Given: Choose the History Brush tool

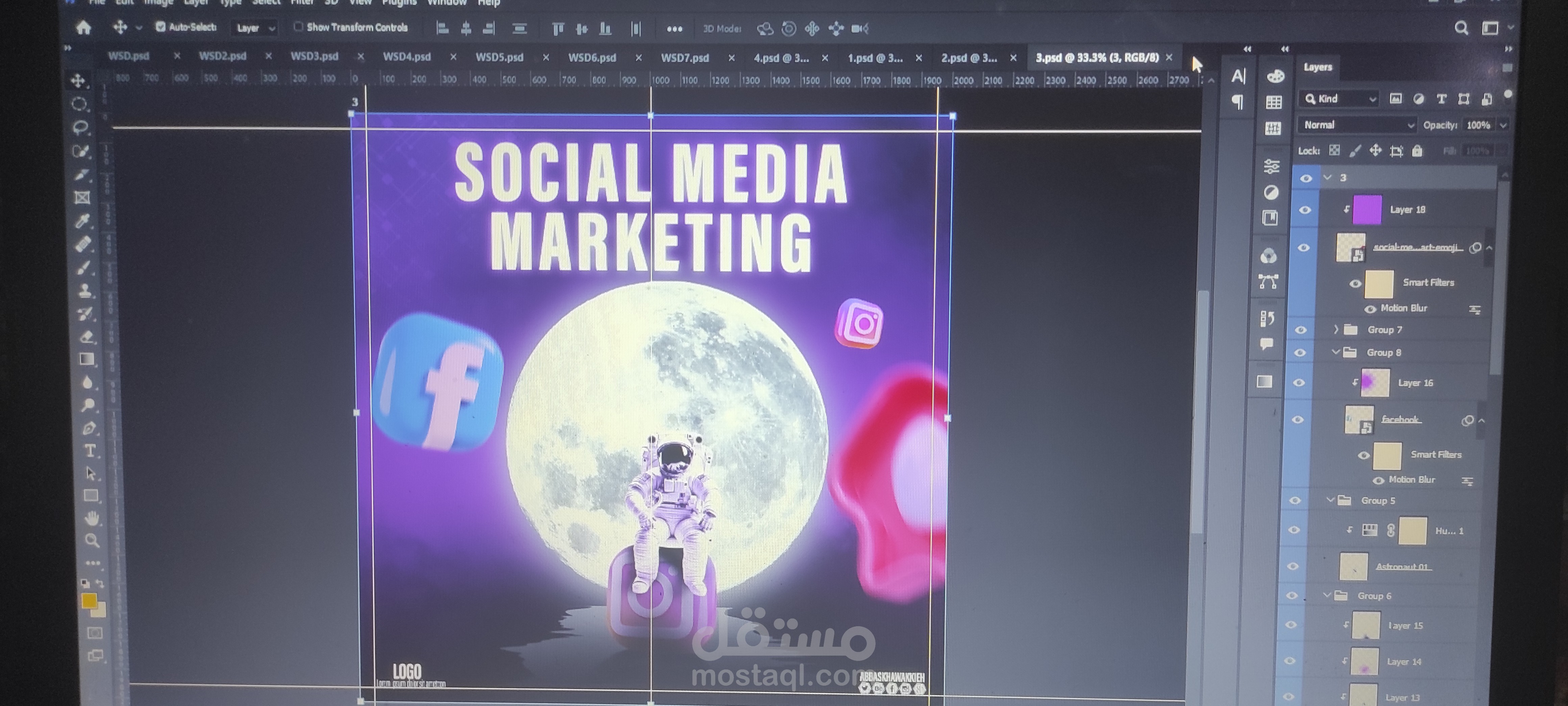Looking at the screenshot, I should tap(86, 314).
